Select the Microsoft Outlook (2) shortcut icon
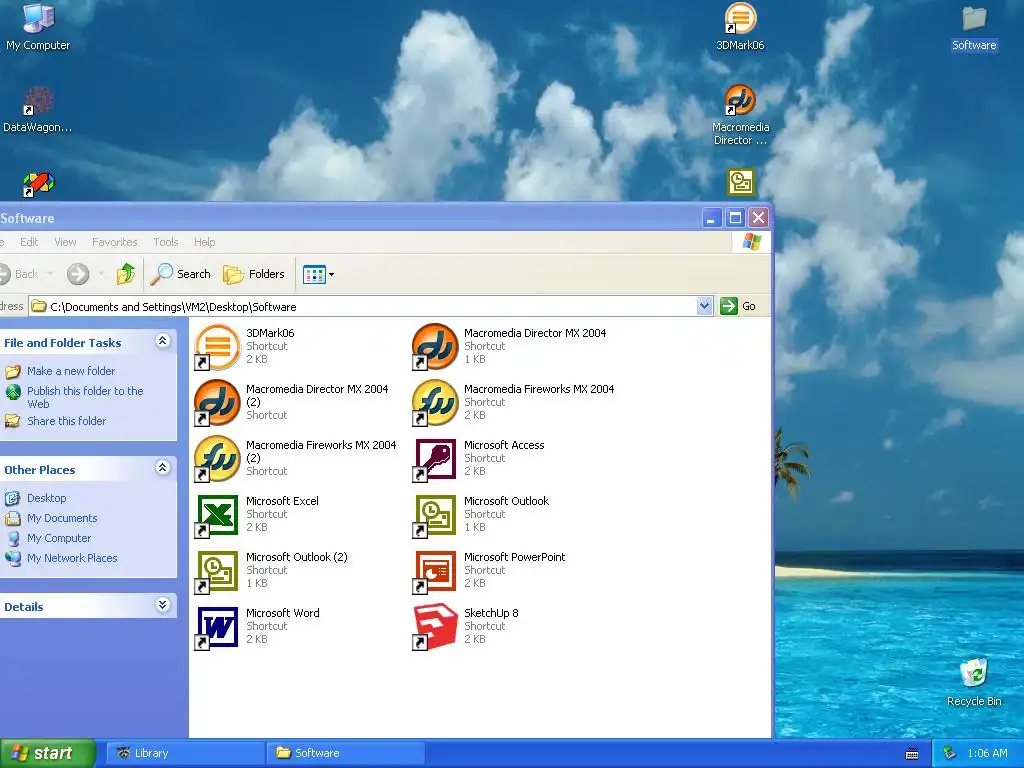 point(217,571)
